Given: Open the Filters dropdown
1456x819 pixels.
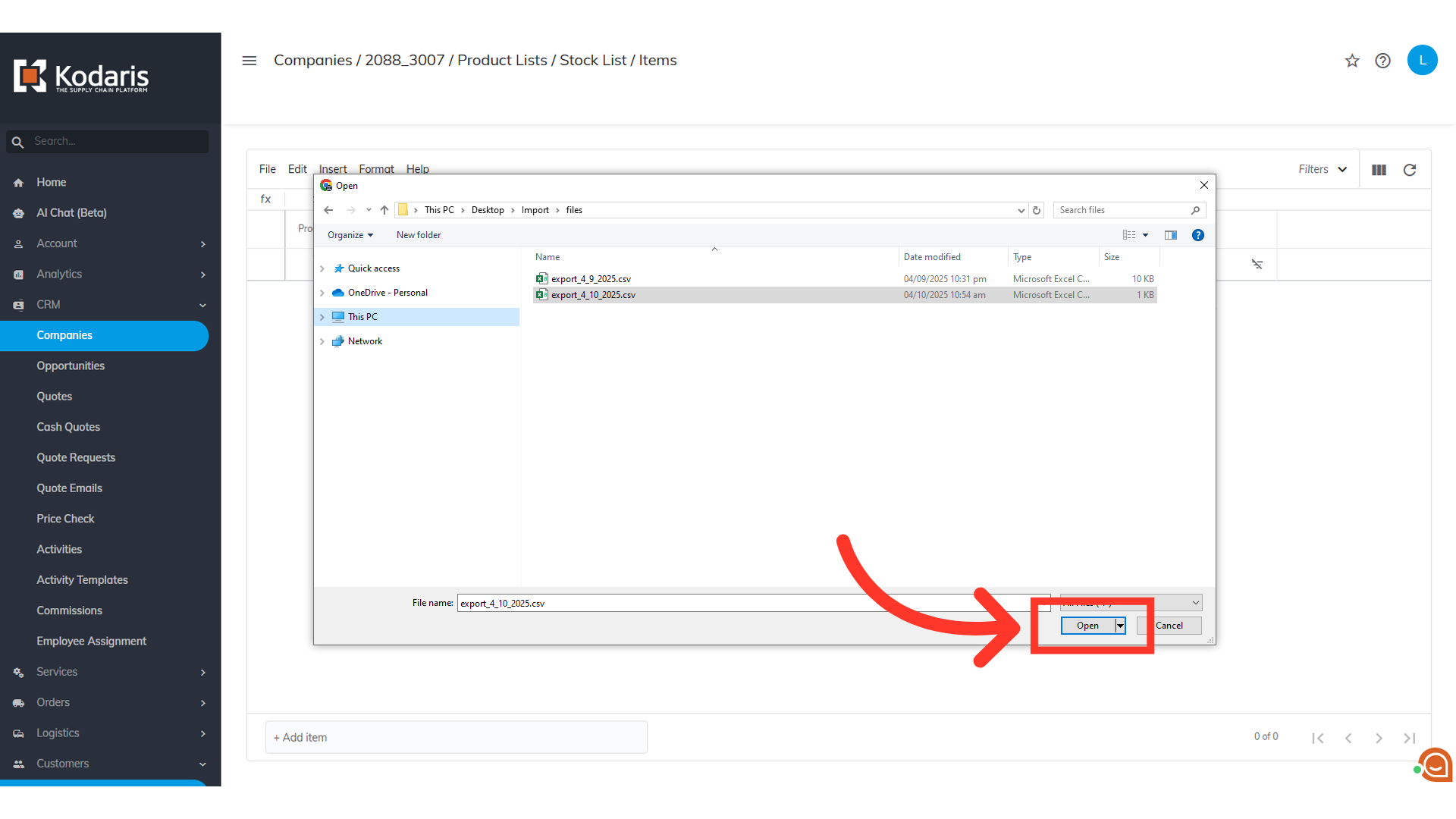Looking at the screenshot, I should (1322, 170).
